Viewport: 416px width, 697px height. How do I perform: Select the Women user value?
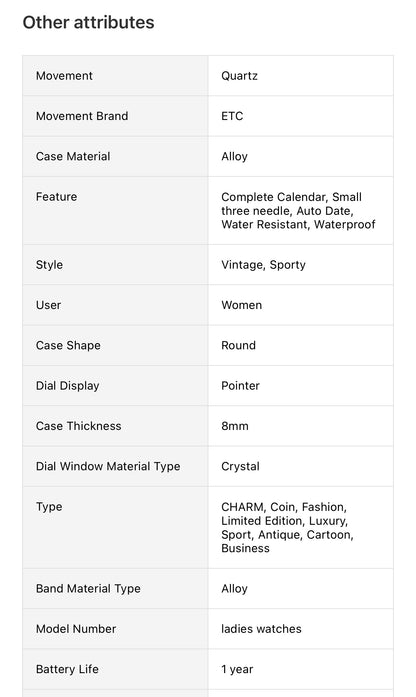click(x=242, y=305)
